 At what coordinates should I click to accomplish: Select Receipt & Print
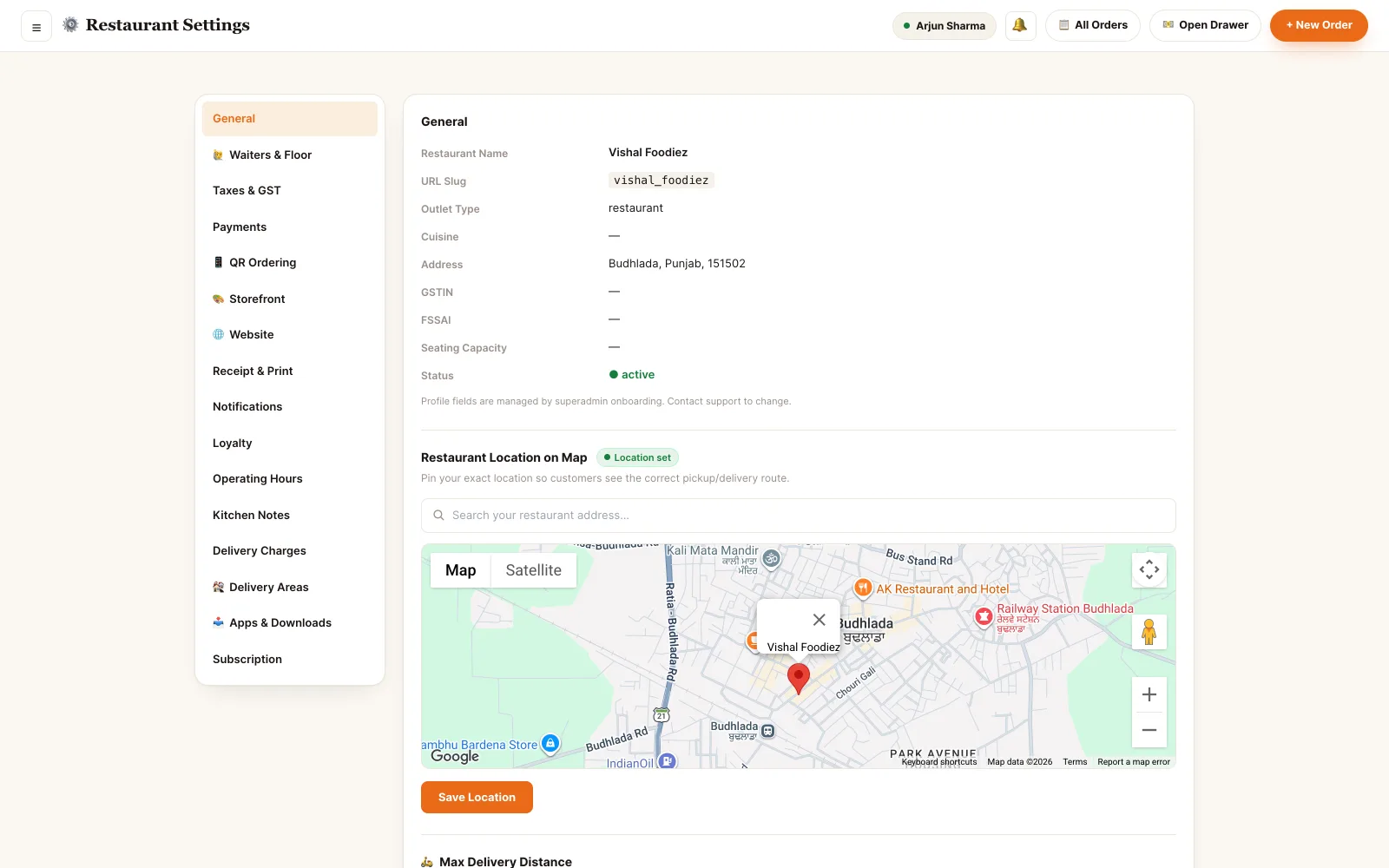(290, 371)
